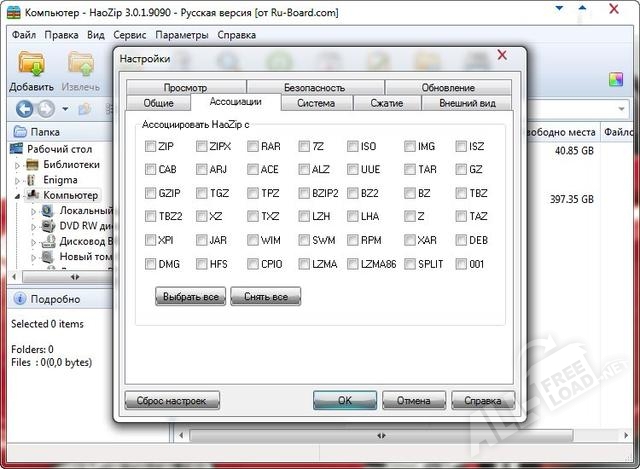Click the colorful skin icon at right
The width and height of the screenshot is (640, 469).
point(617,79)
